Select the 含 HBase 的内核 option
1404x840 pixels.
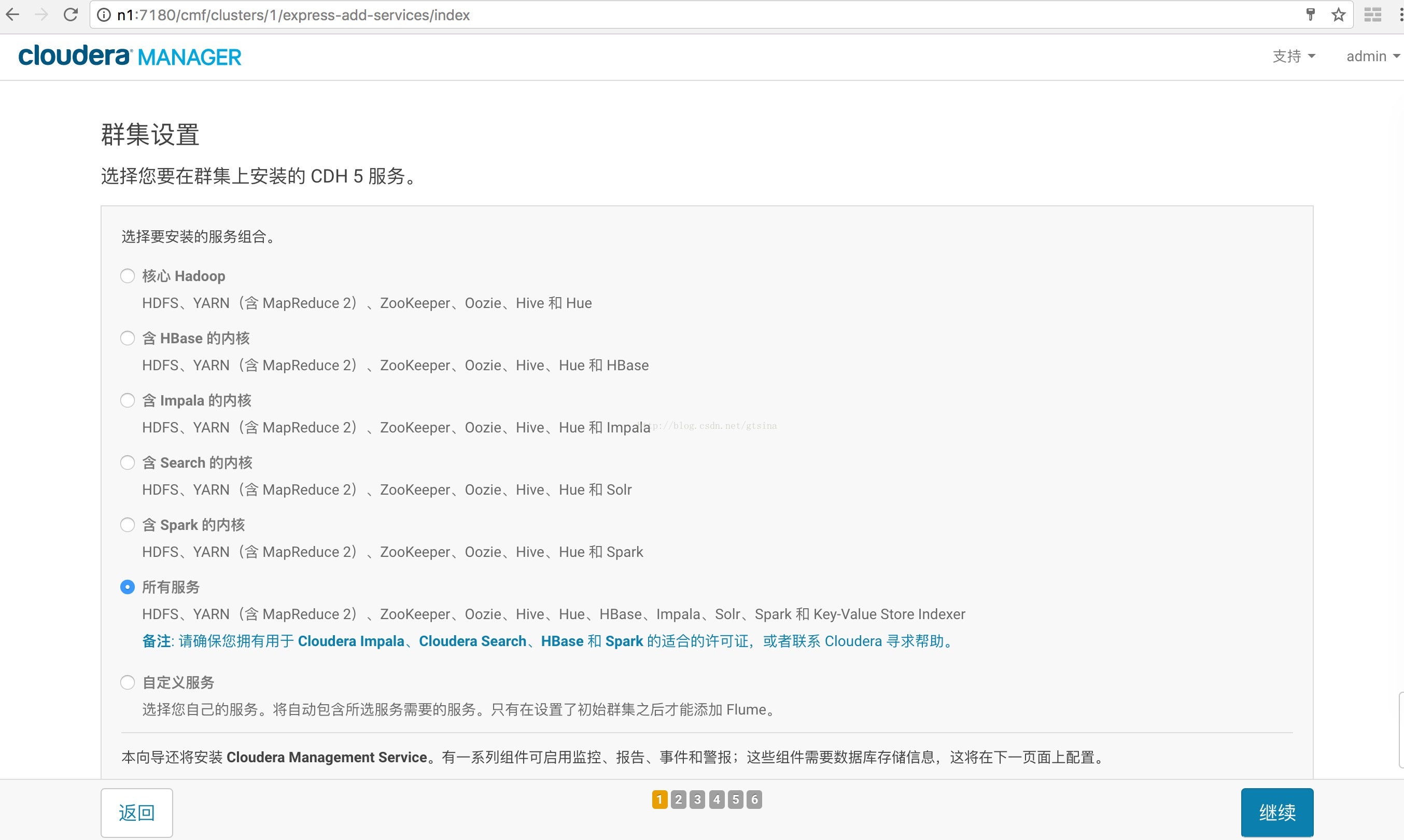pyautogui.click(x=128, y=338)
